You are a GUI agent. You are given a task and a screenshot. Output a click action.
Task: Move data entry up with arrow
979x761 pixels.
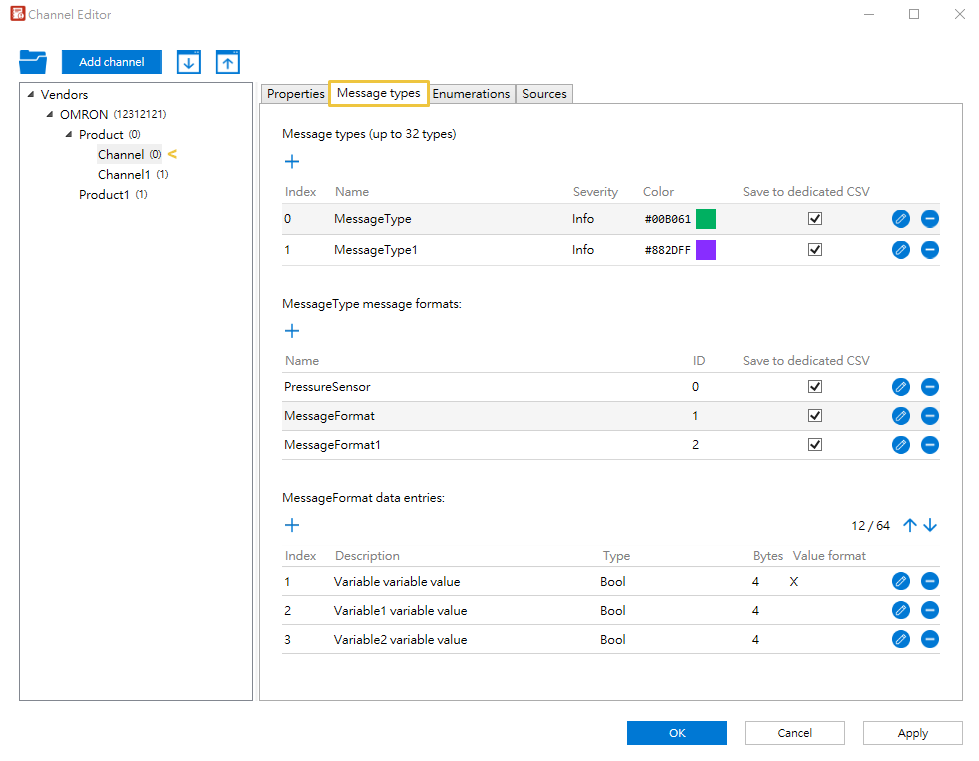910,525
